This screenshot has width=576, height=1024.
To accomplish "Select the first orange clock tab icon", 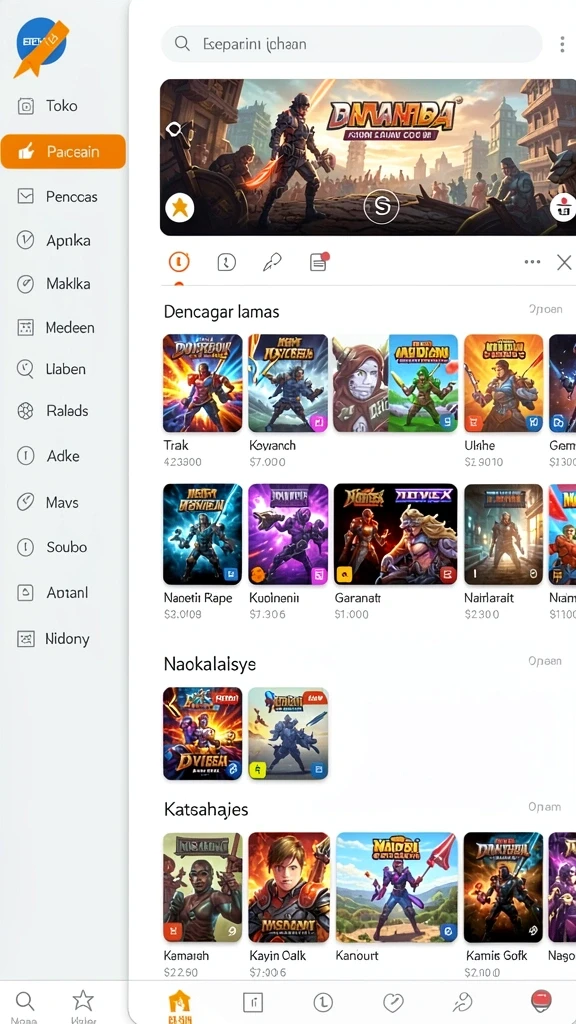I will tap(179, 262).
